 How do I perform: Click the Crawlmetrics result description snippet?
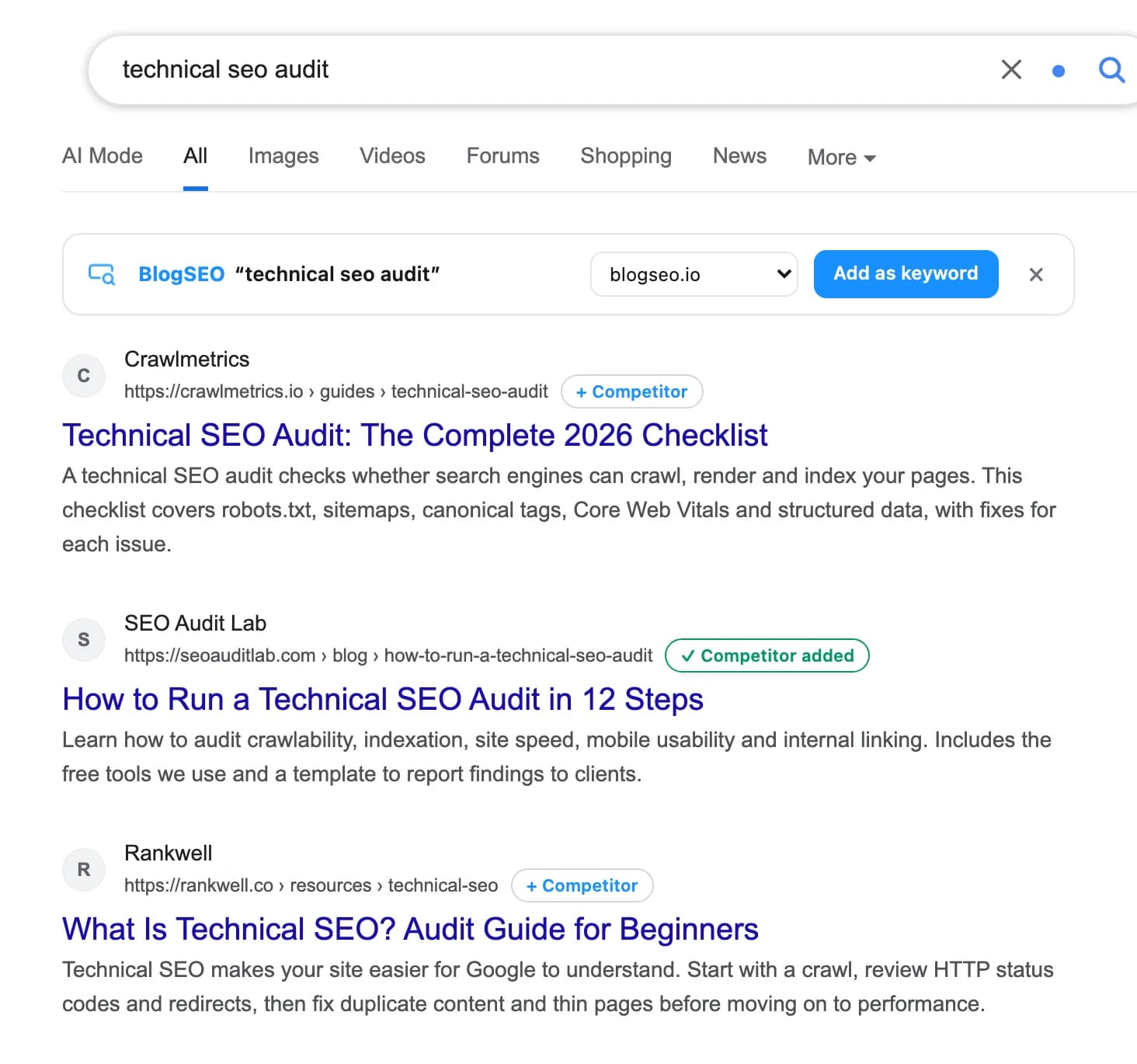point(559,510)
